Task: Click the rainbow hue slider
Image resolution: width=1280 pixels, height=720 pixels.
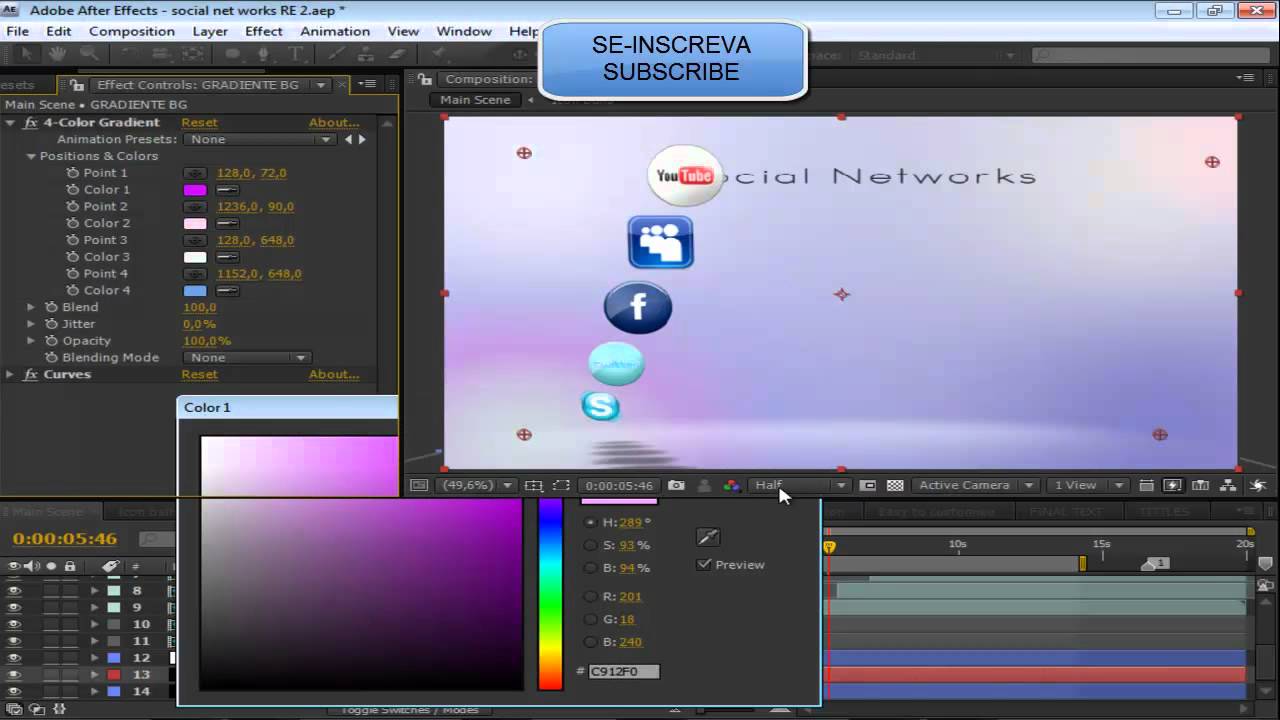Action: pyautogui.click(x=550, y=593)
